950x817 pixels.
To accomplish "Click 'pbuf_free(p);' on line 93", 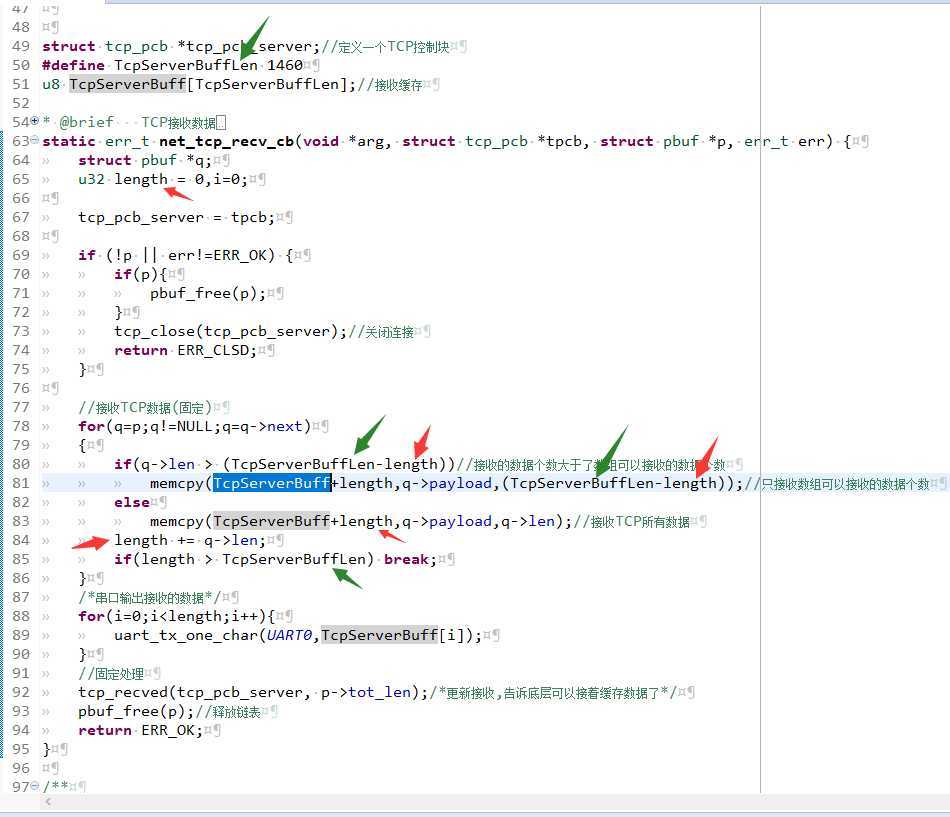I will [x=136, y=711].
